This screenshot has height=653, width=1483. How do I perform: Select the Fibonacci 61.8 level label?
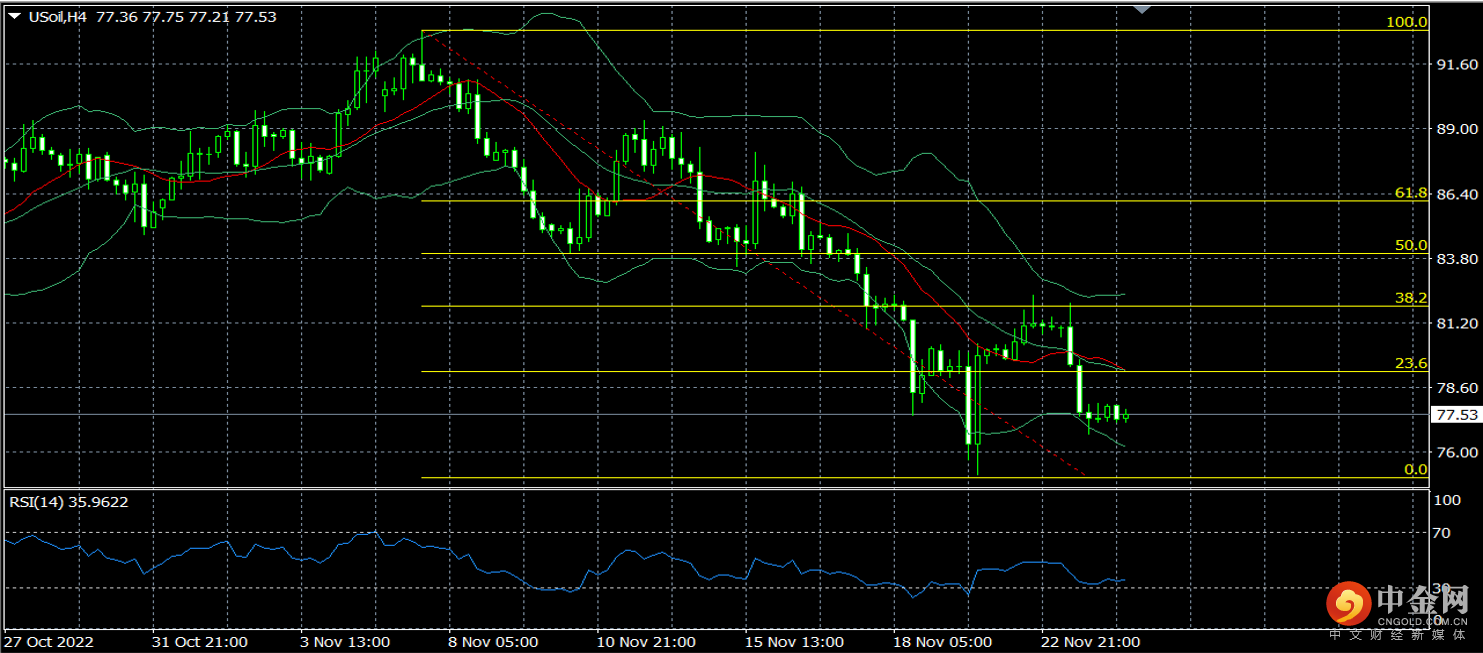[x=1411, y=192]
